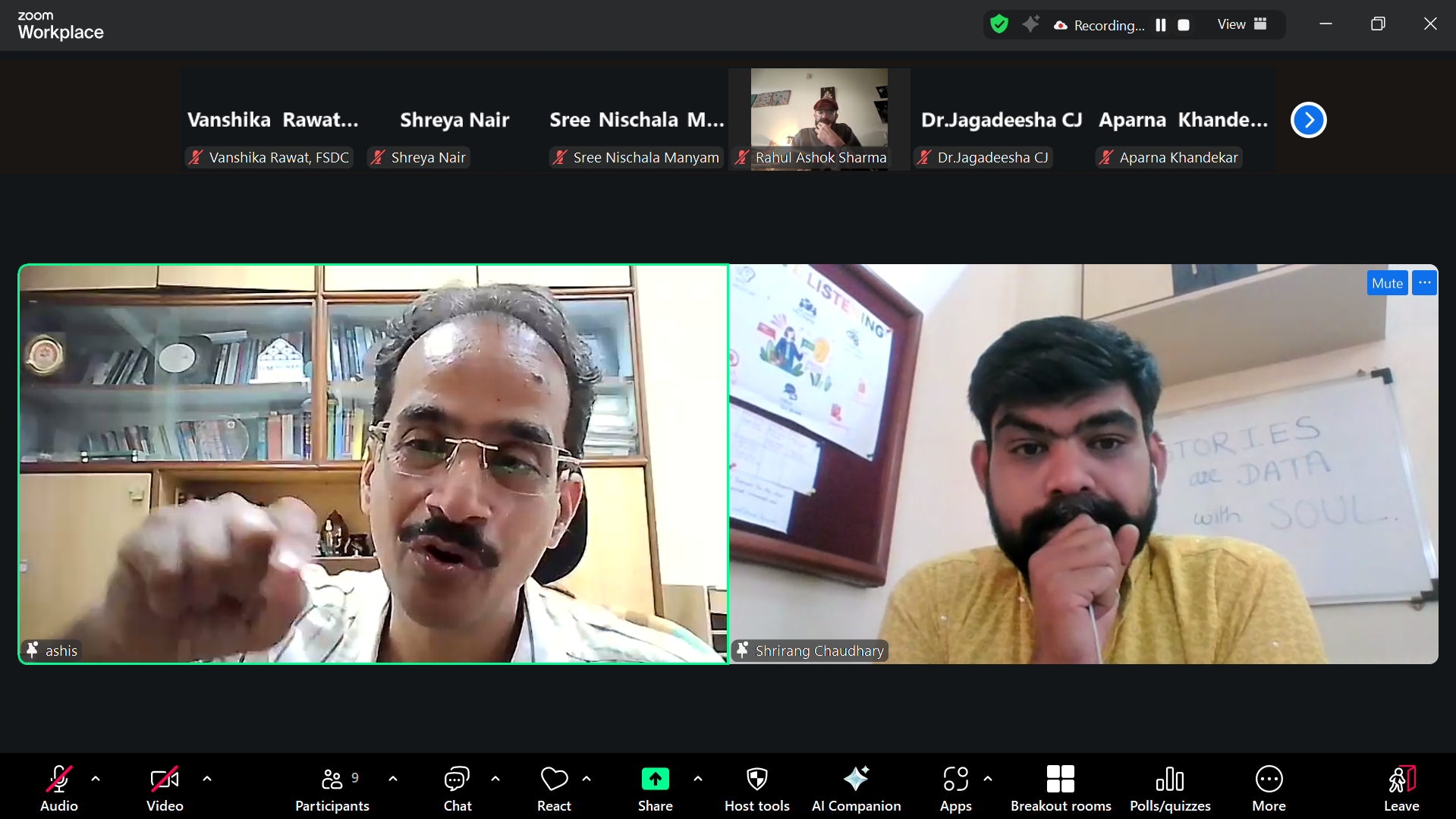Mute Shrirang Chaudhary with Mute button

click(x=1386, y=283)
